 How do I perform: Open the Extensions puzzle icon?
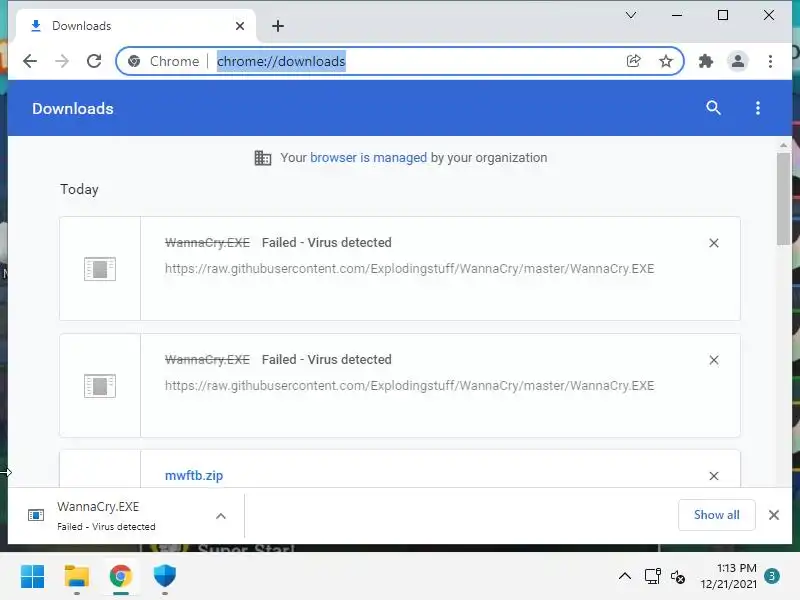[x=706, y=61]
